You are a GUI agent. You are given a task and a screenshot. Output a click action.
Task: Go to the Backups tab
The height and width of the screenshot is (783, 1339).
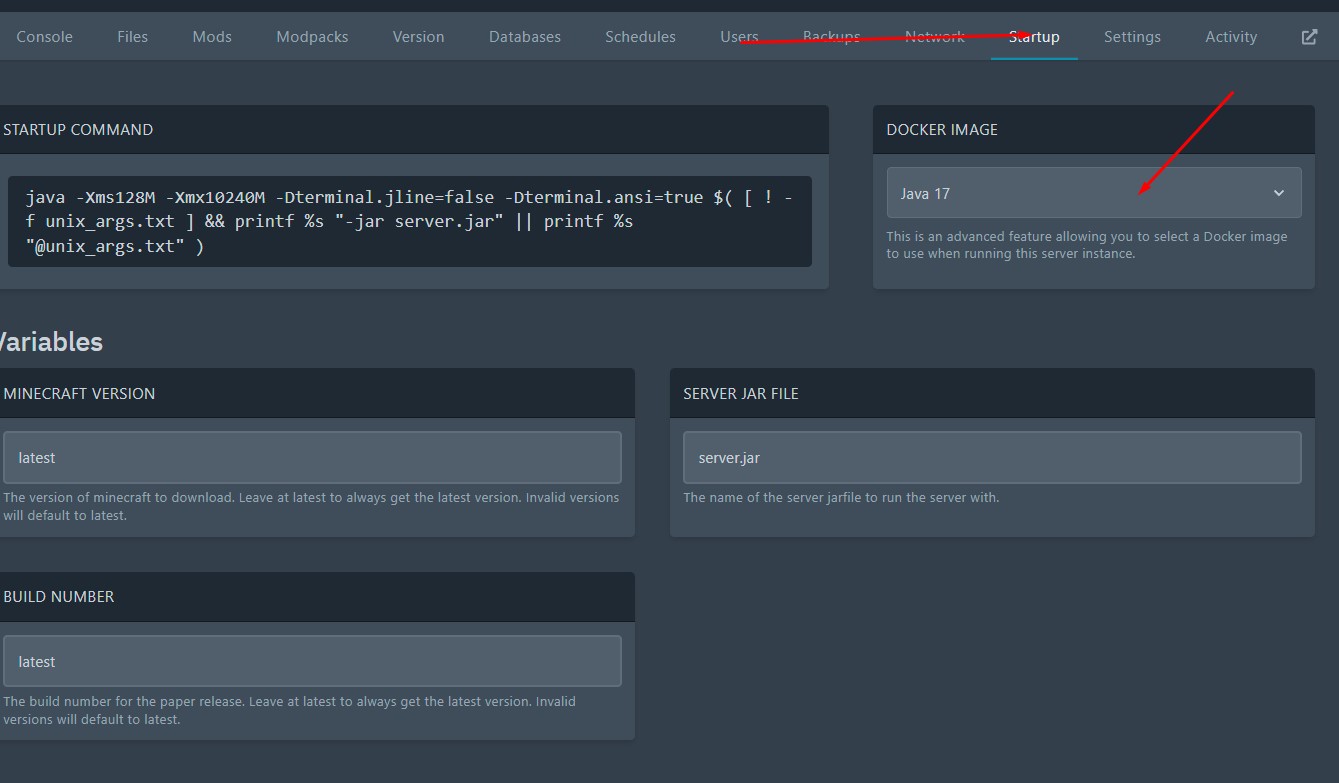[x=831, y=37]
